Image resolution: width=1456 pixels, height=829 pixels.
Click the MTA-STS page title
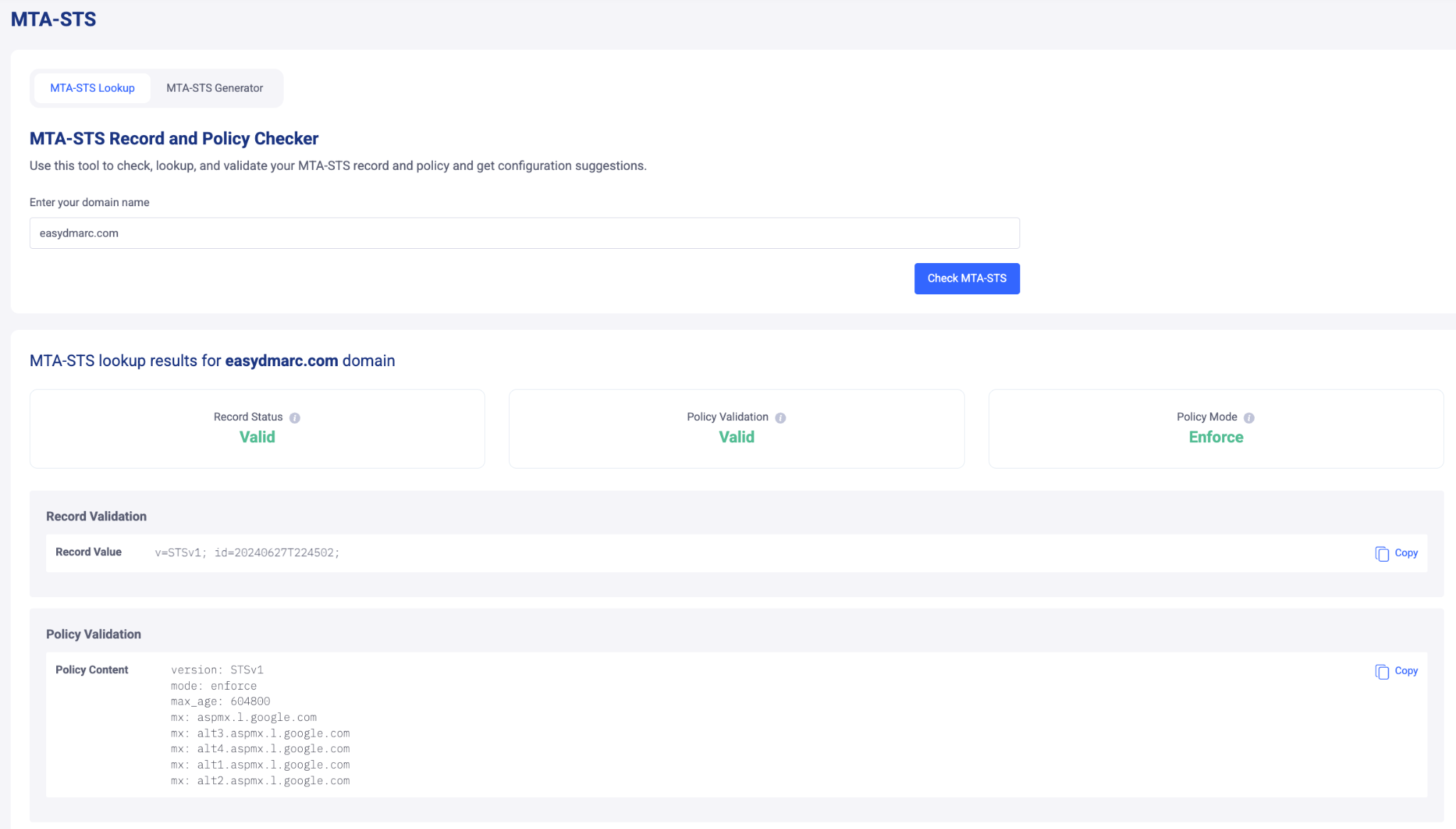(x=53, y=19)
